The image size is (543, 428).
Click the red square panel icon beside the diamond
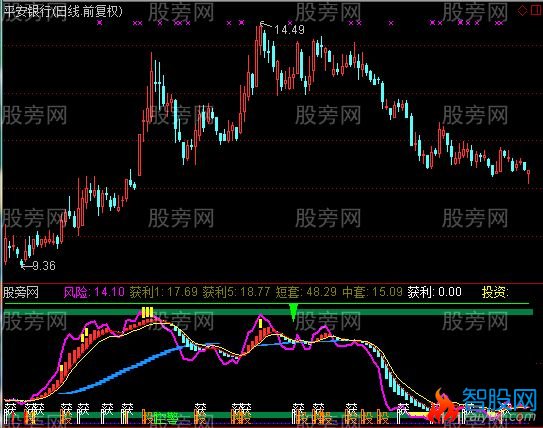pyautogui.click(x=536, y=11)
